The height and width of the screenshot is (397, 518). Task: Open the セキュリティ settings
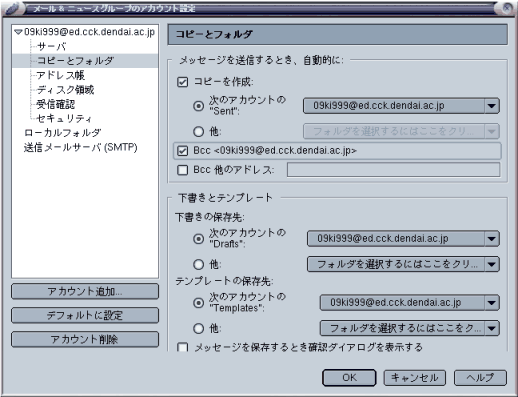[x=64, y=118]
